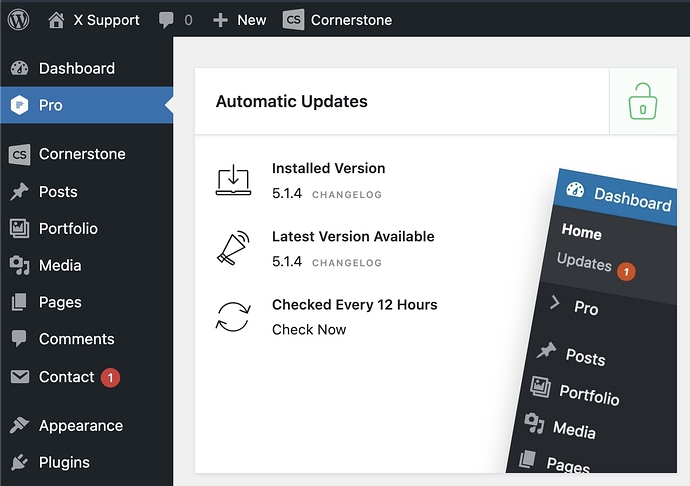Open Appearance in the left sidebar
The height and width of the screenshot is (486, 690).
(81, 426)
